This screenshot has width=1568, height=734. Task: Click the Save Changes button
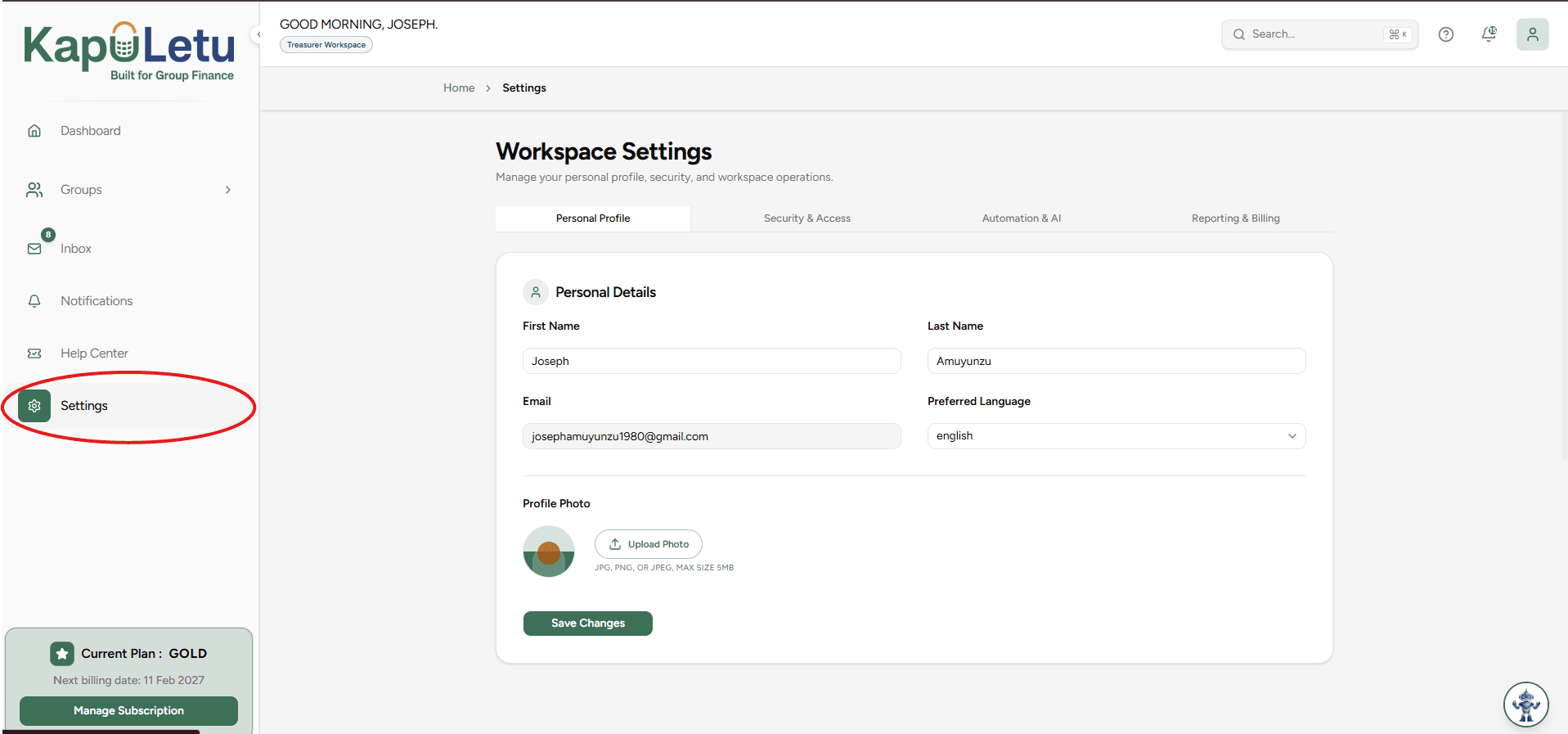[588, 624]
